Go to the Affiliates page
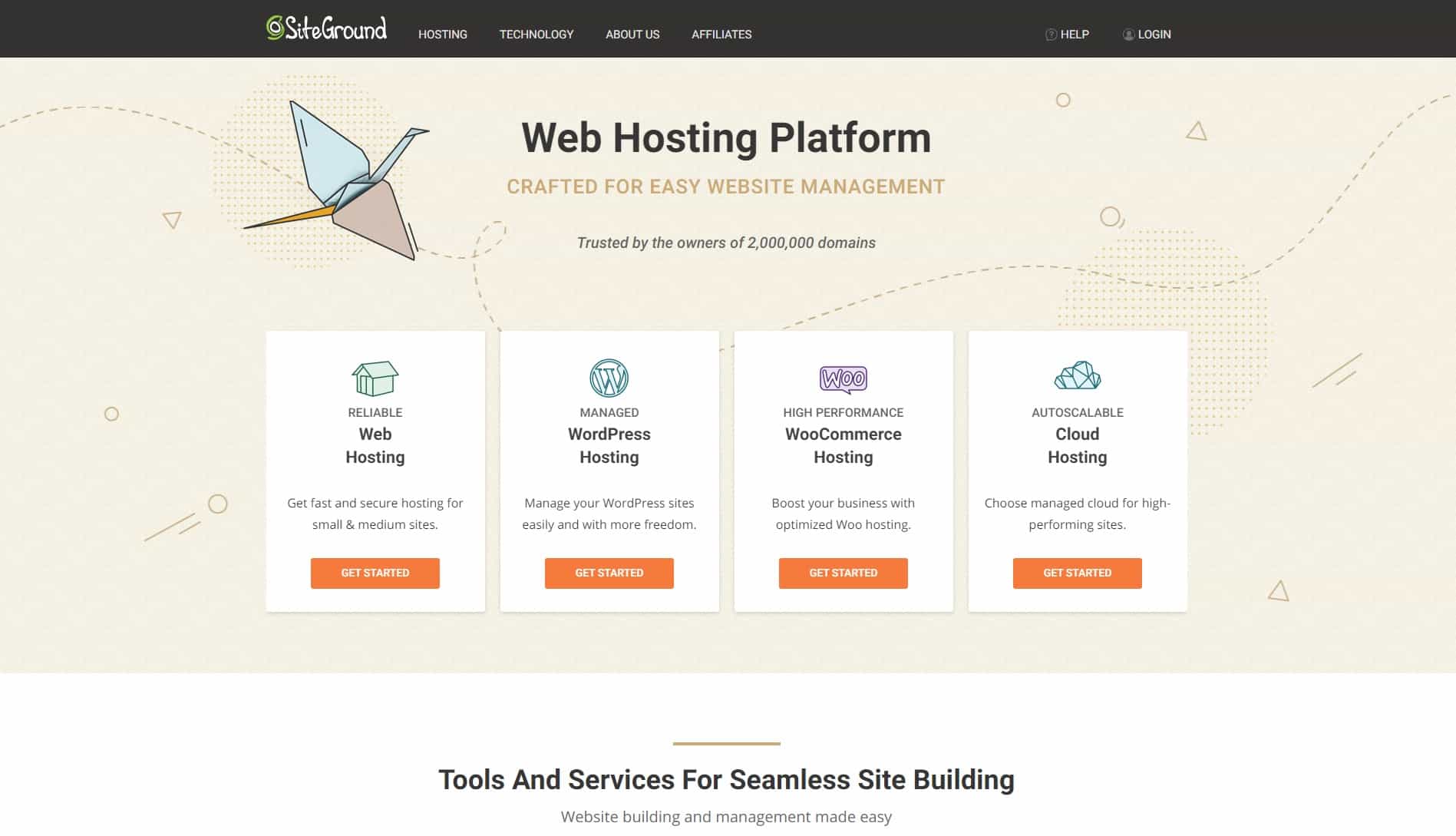 pyautogui.click(x=721, y=35)
